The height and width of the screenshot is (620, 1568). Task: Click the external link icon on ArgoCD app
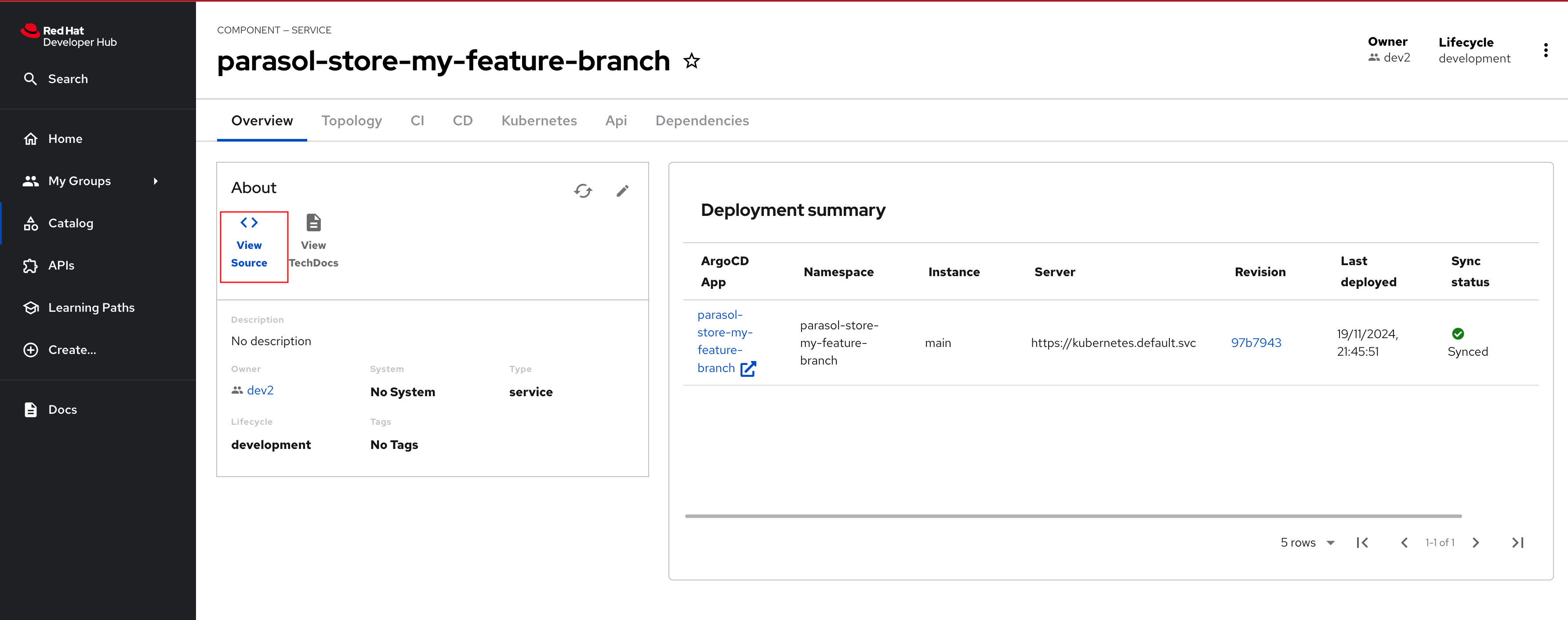751,368
